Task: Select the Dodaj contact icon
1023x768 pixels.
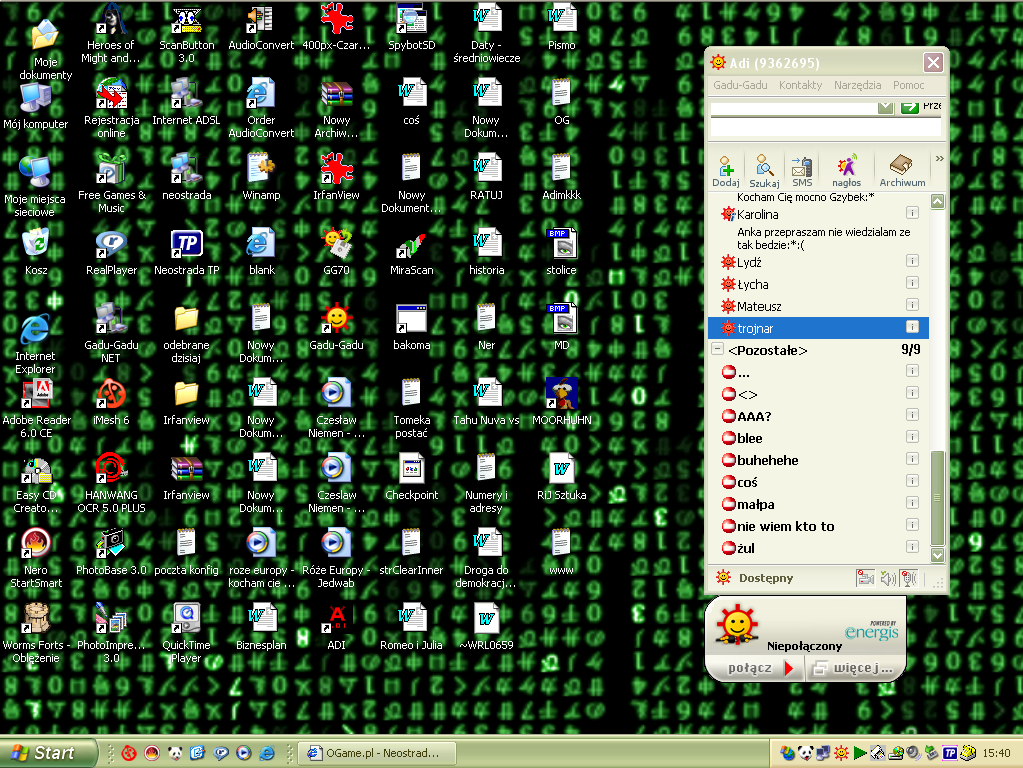Action: [x=726, y=168]
